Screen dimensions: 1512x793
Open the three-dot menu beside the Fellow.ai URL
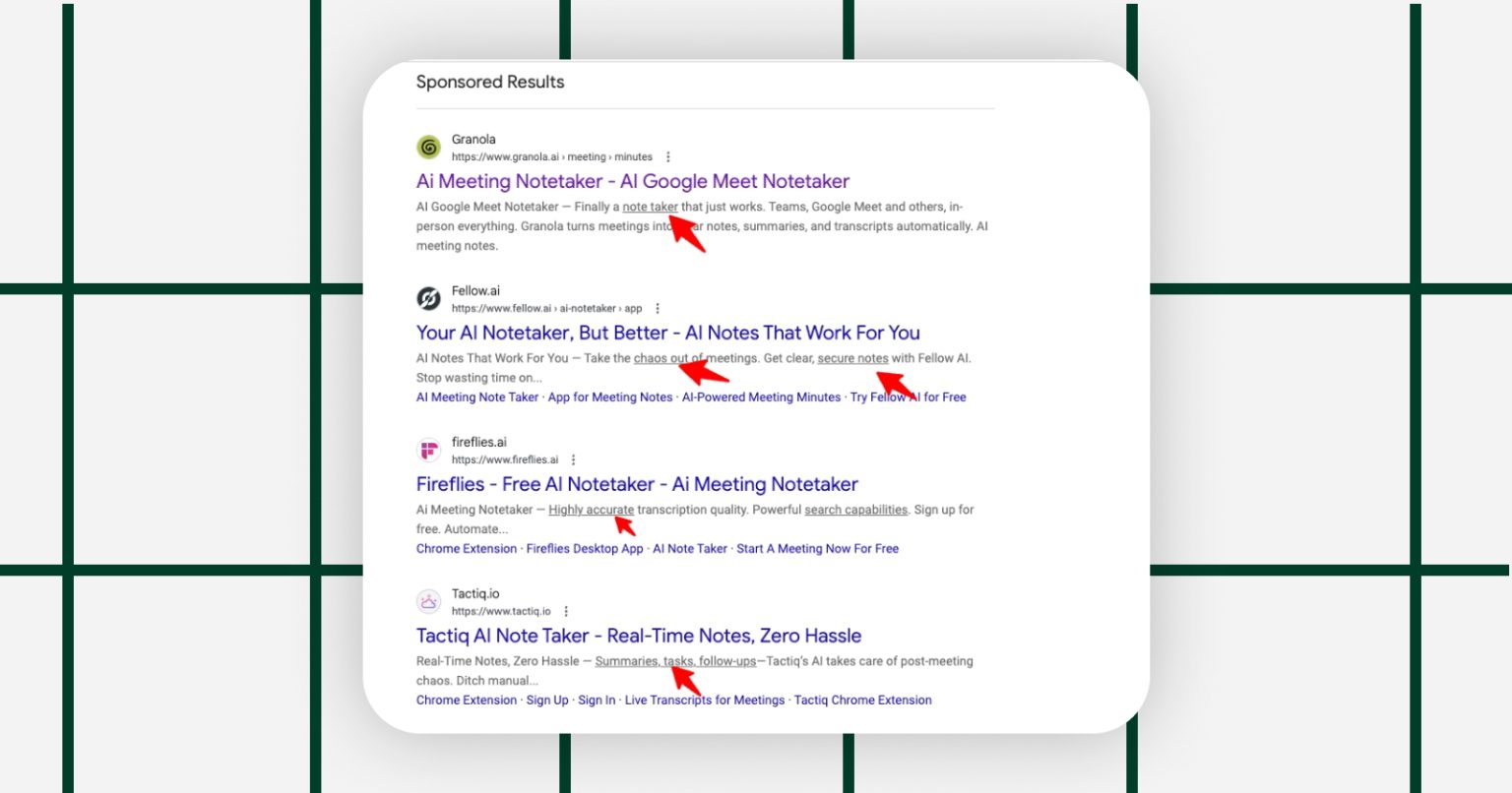[x=658, y=309]
